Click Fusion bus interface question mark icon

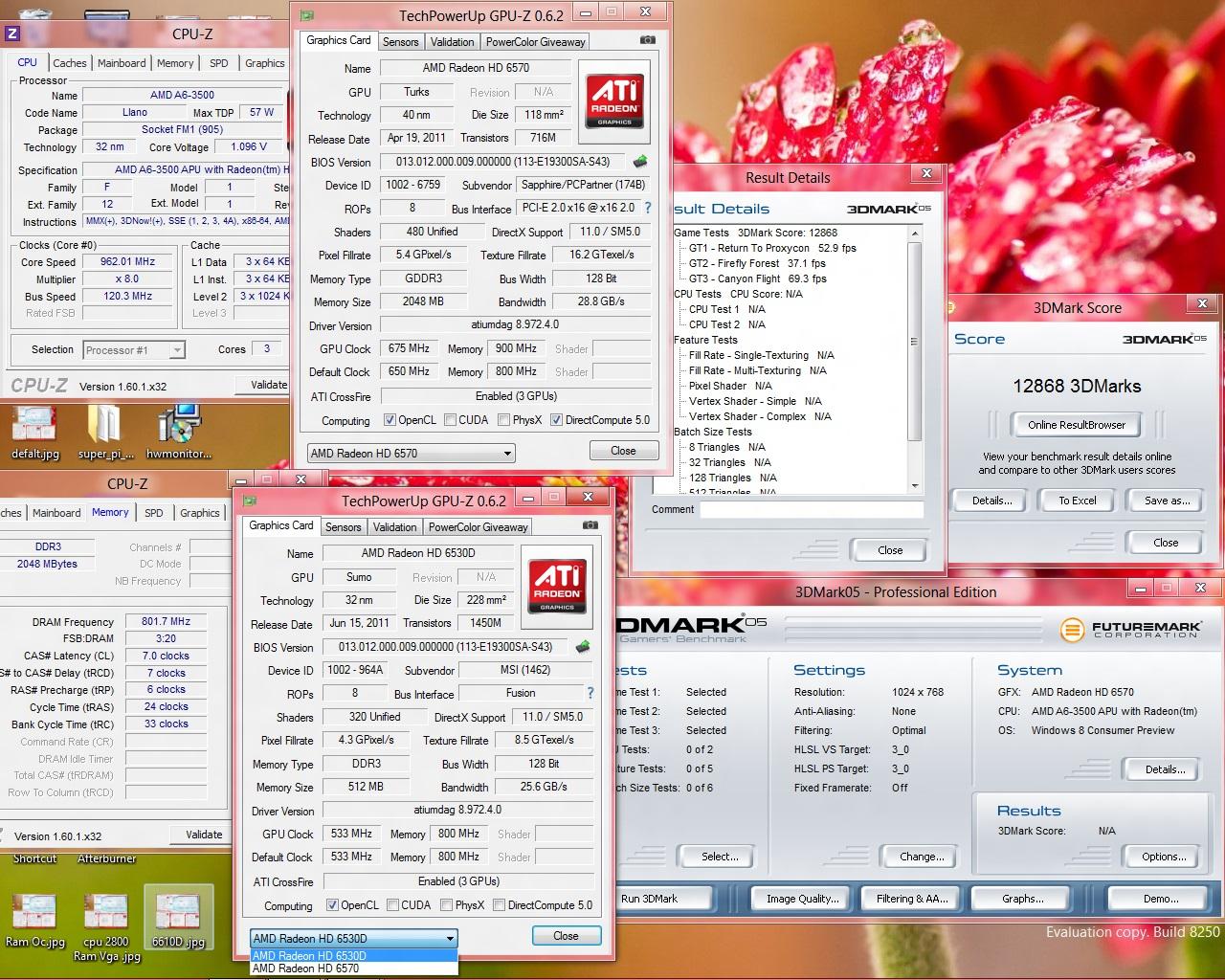[x=590, y=693]
